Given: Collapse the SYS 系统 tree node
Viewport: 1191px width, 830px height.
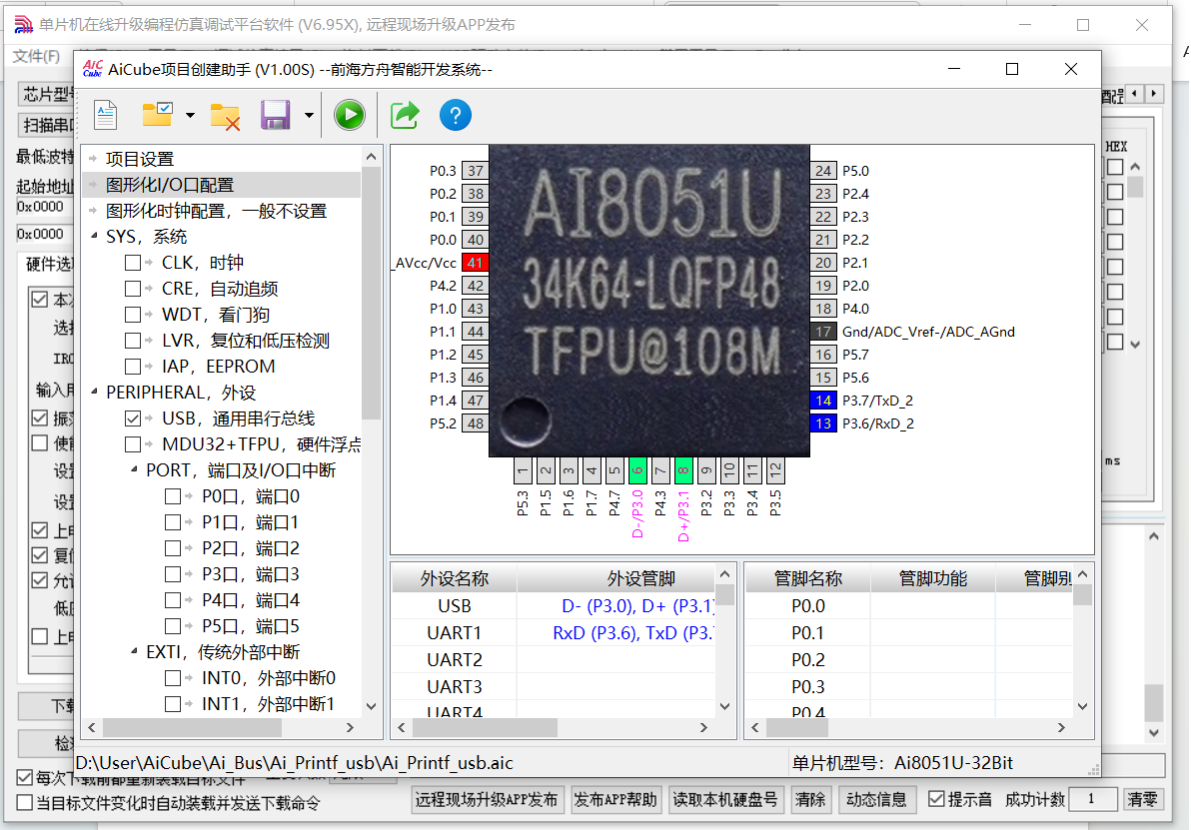Looking at the screenshot, I should click(x=94, y=236).
